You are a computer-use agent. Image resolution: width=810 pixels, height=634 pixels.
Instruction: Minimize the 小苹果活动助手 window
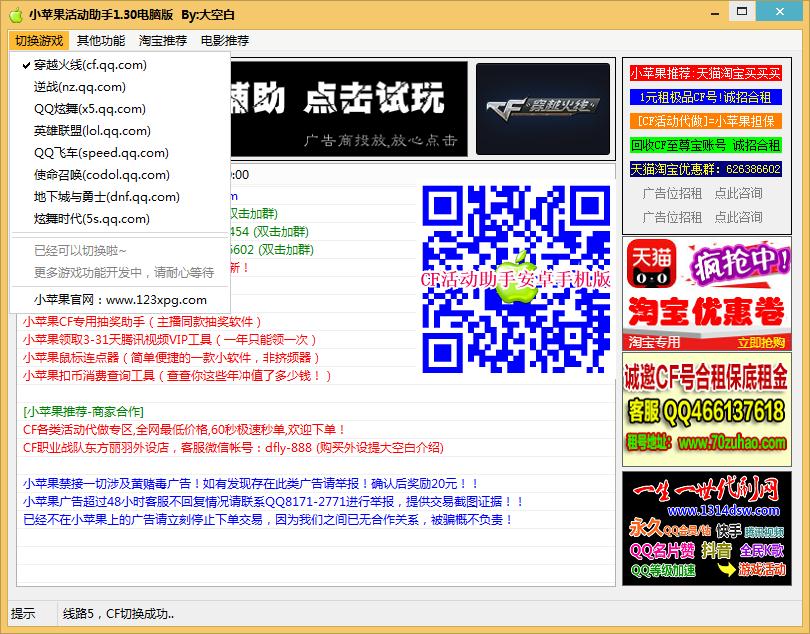(715, 12)
